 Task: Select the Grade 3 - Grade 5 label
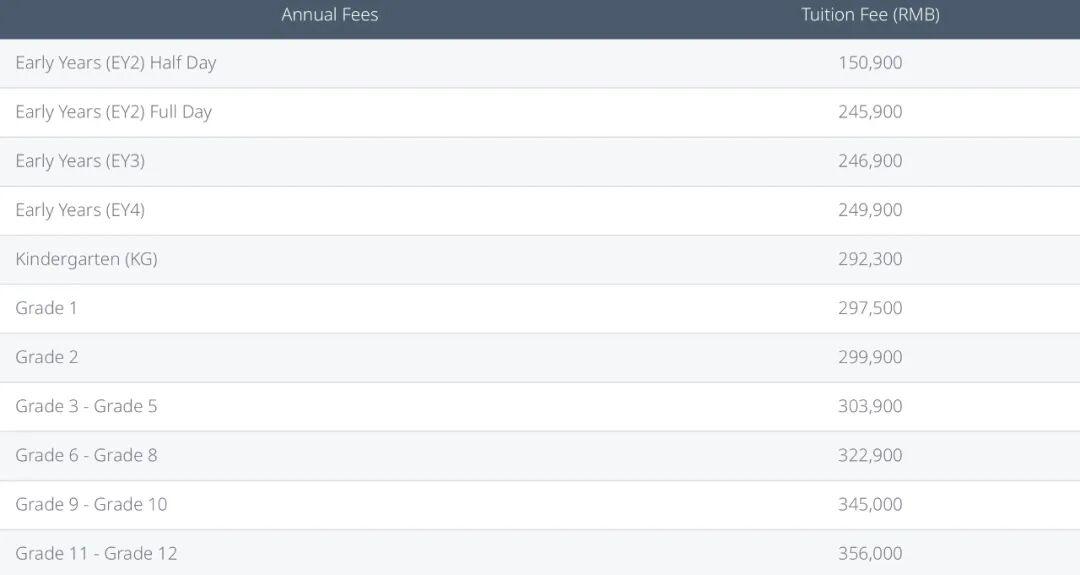coord(86,406)
